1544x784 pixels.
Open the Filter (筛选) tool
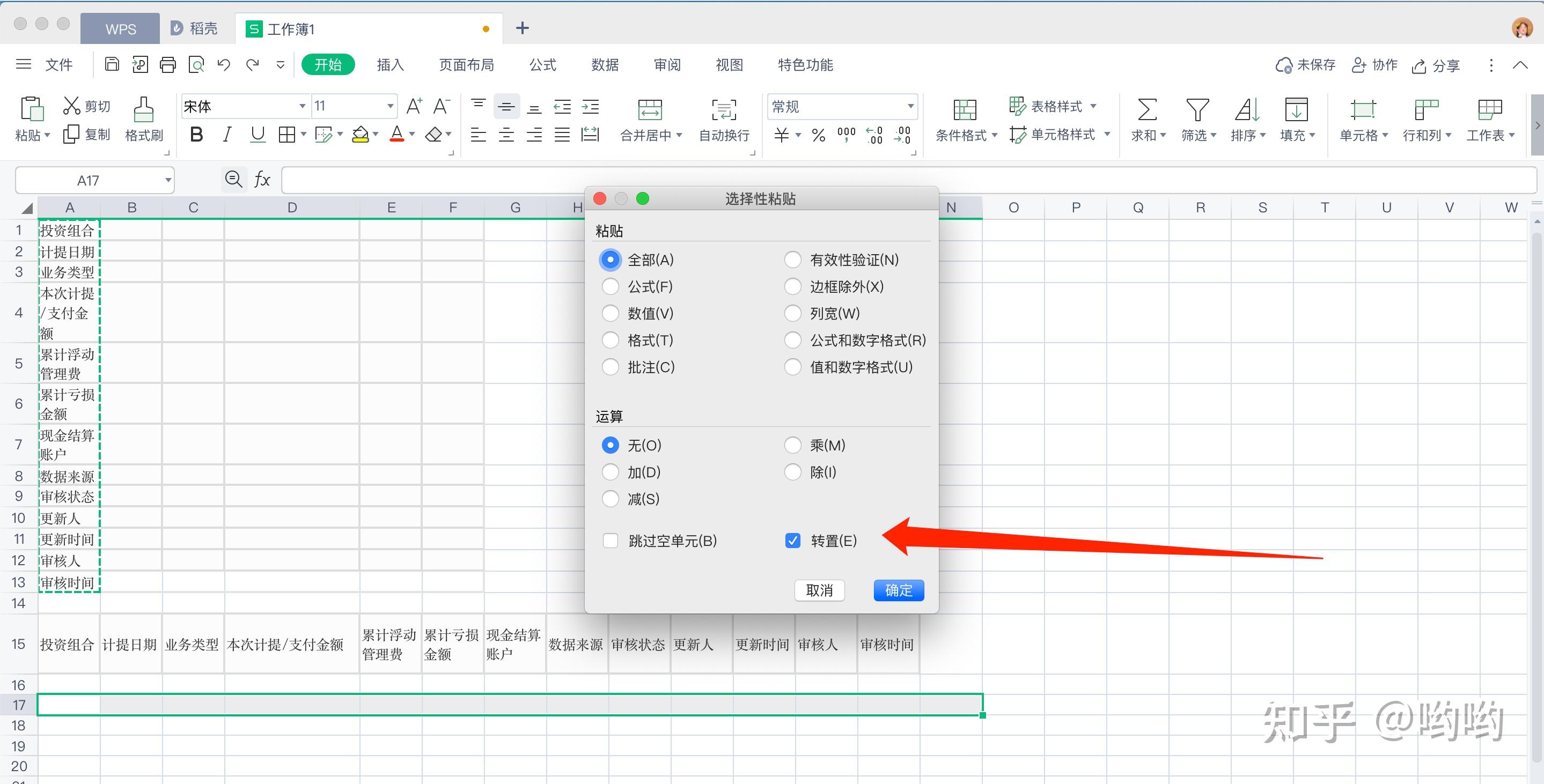1197,109
